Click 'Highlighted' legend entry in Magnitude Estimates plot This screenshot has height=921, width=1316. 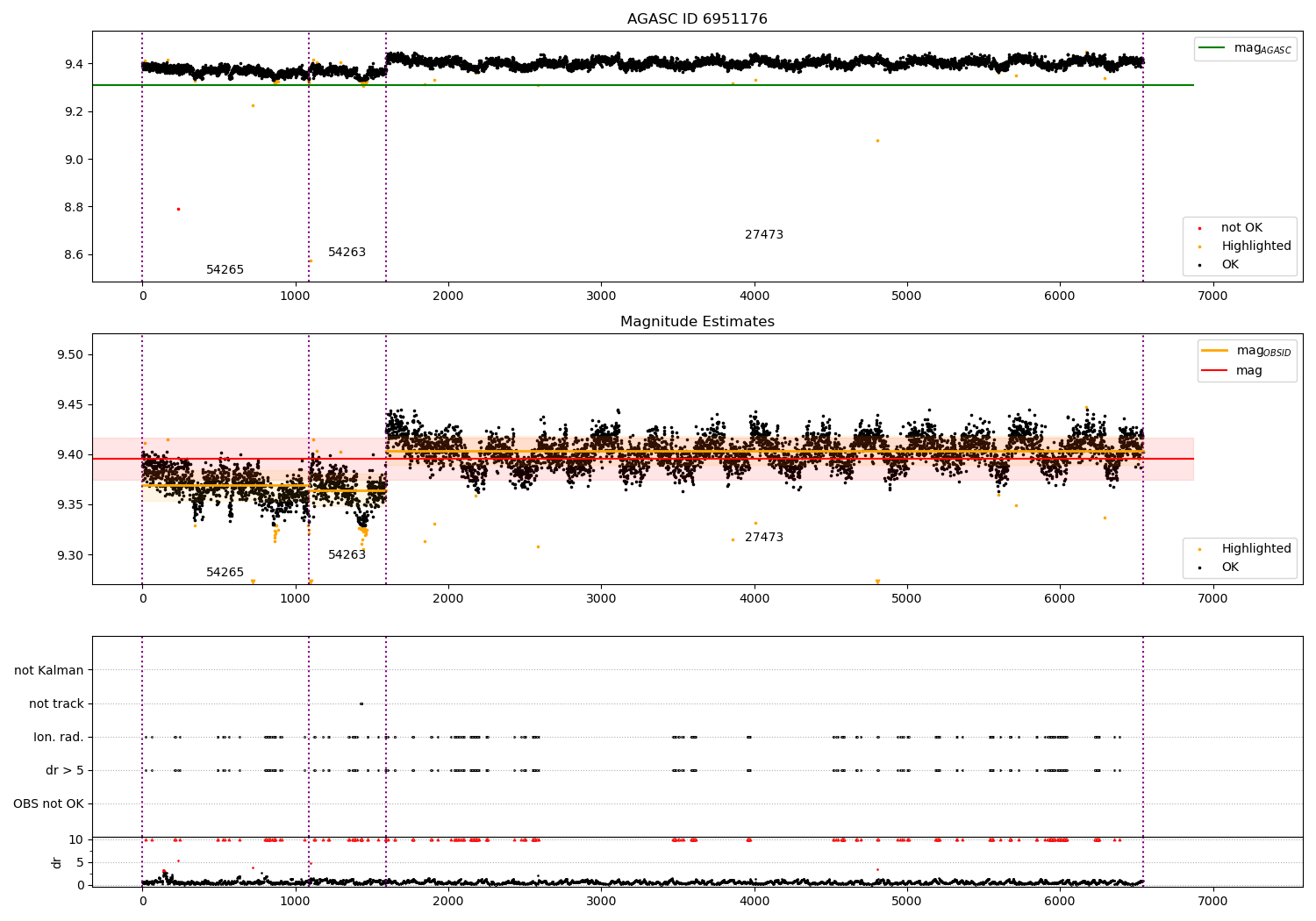click(1256, 549)
